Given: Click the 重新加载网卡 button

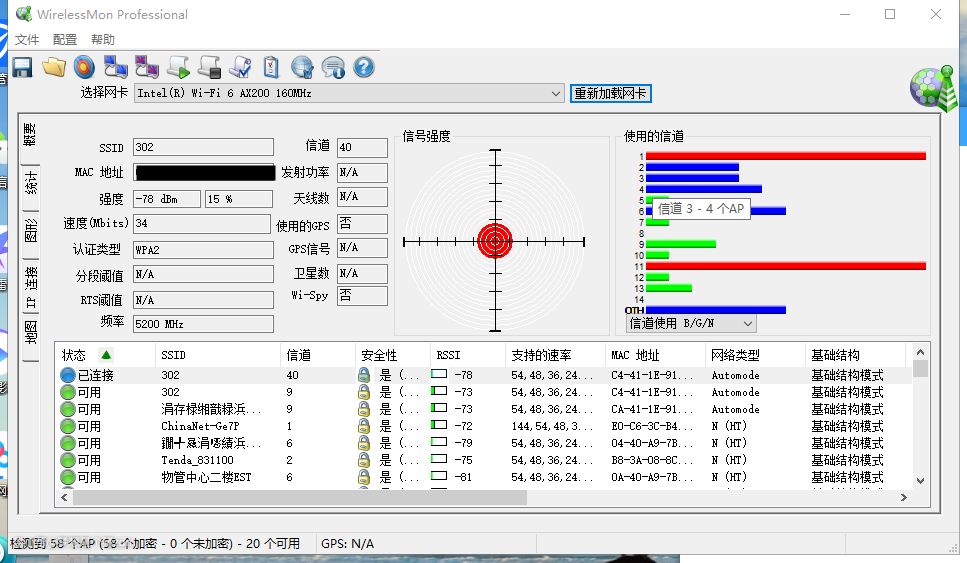Looking at the screenshot, I should click(611, 93).
